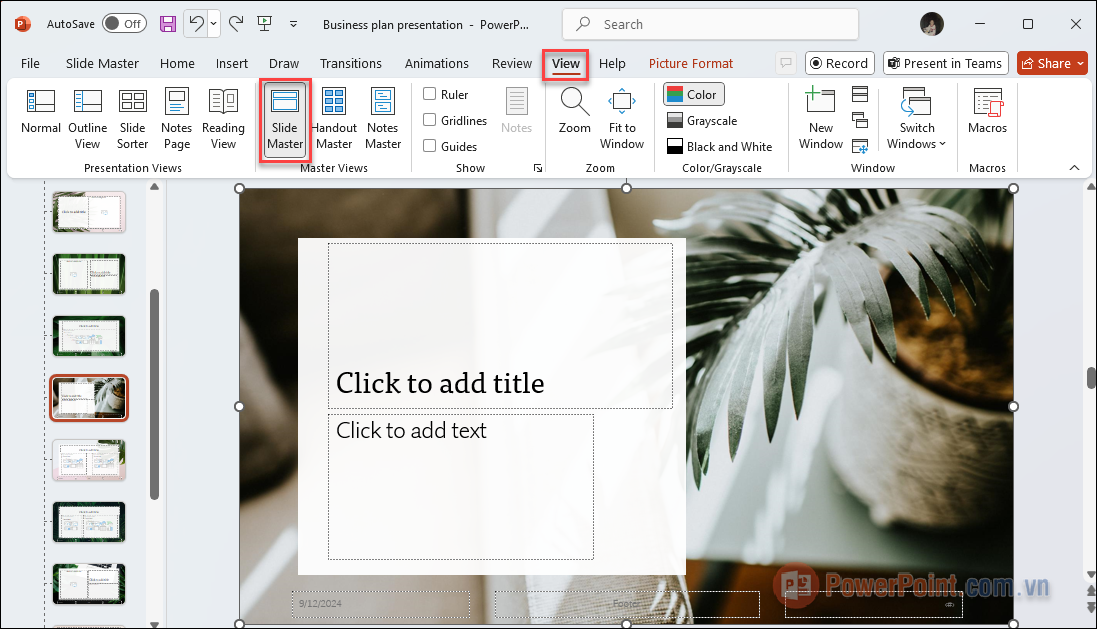
Task: Open the Switch Windows dropdown
Action: pos(916,119)
